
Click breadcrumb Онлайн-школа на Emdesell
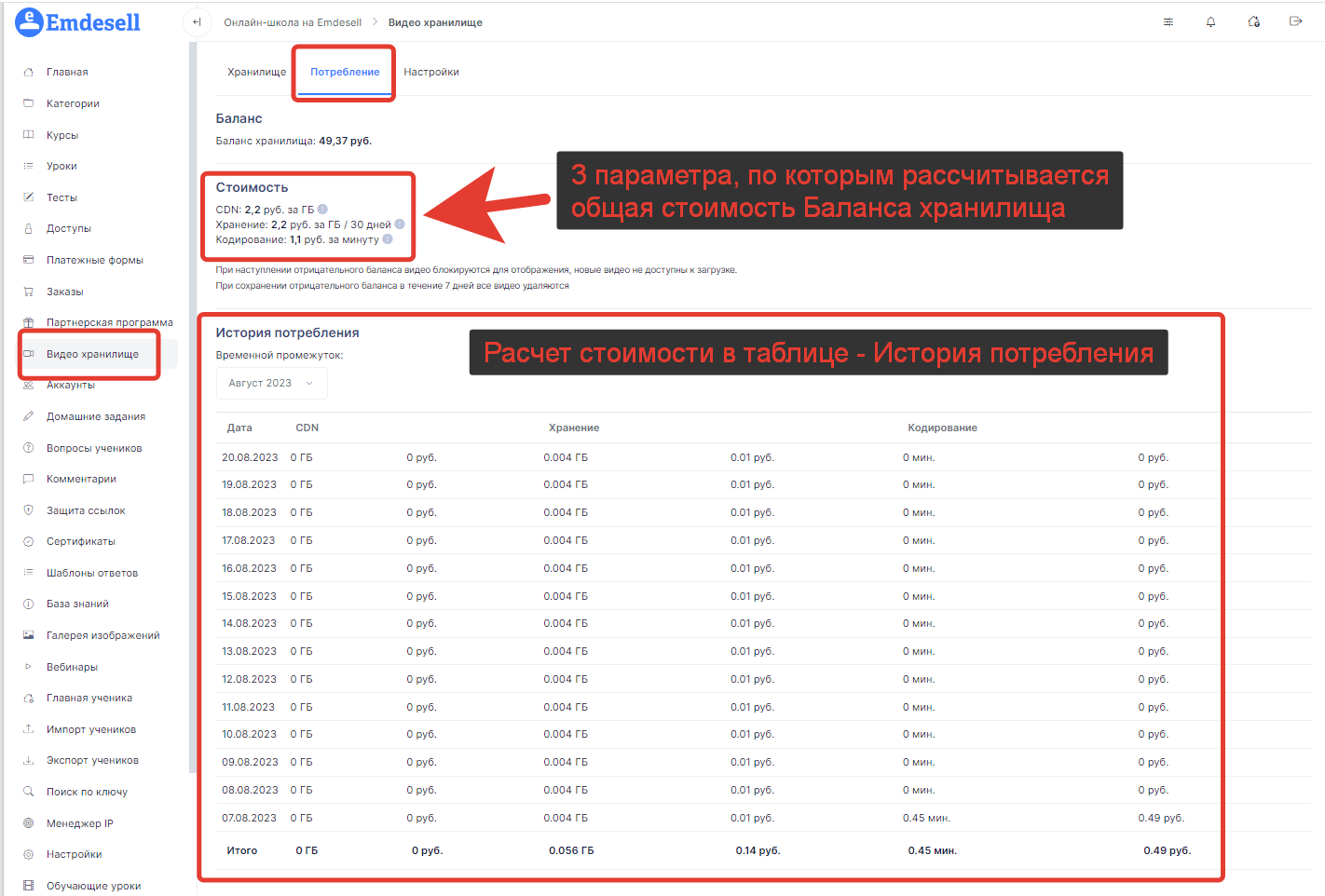coord(293,22)
